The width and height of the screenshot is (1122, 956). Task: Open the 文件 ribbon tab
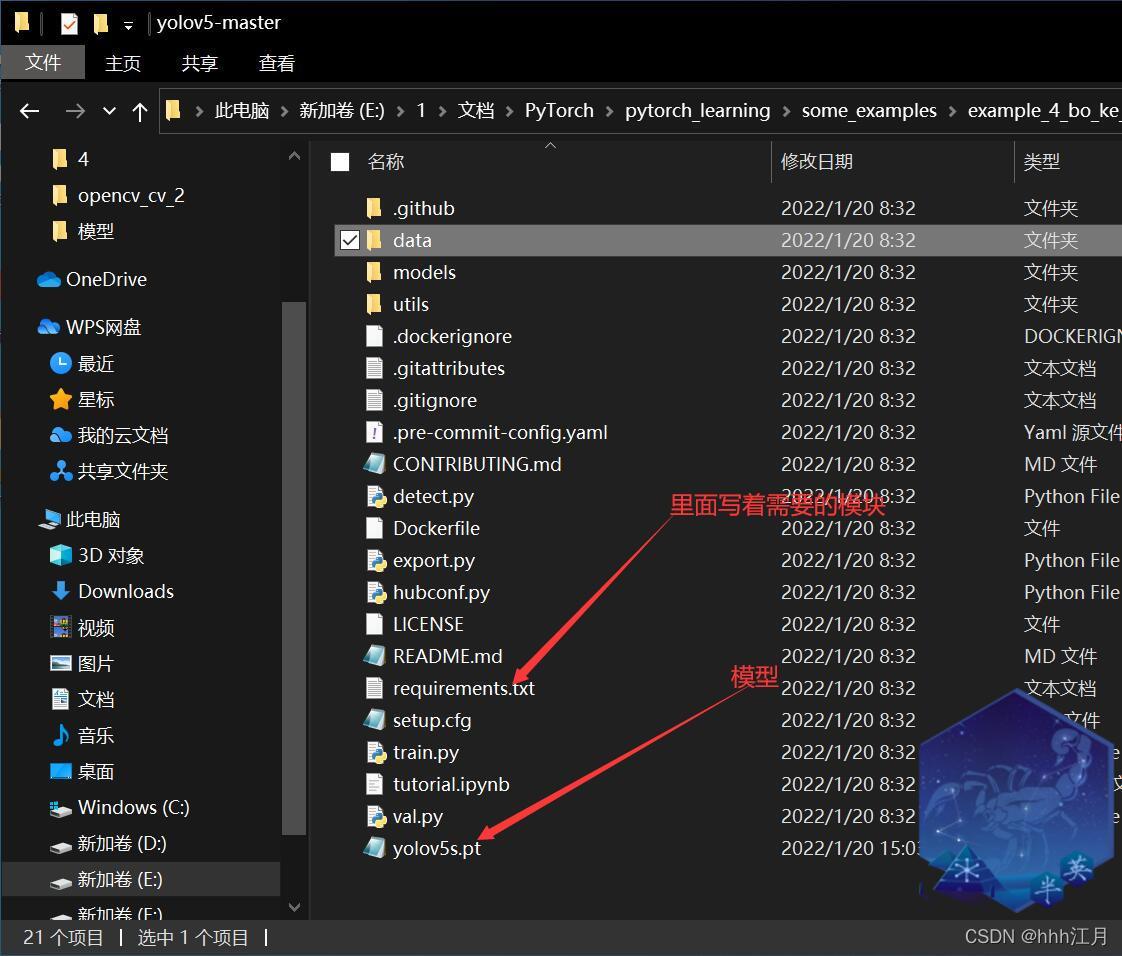coord(43,63)
